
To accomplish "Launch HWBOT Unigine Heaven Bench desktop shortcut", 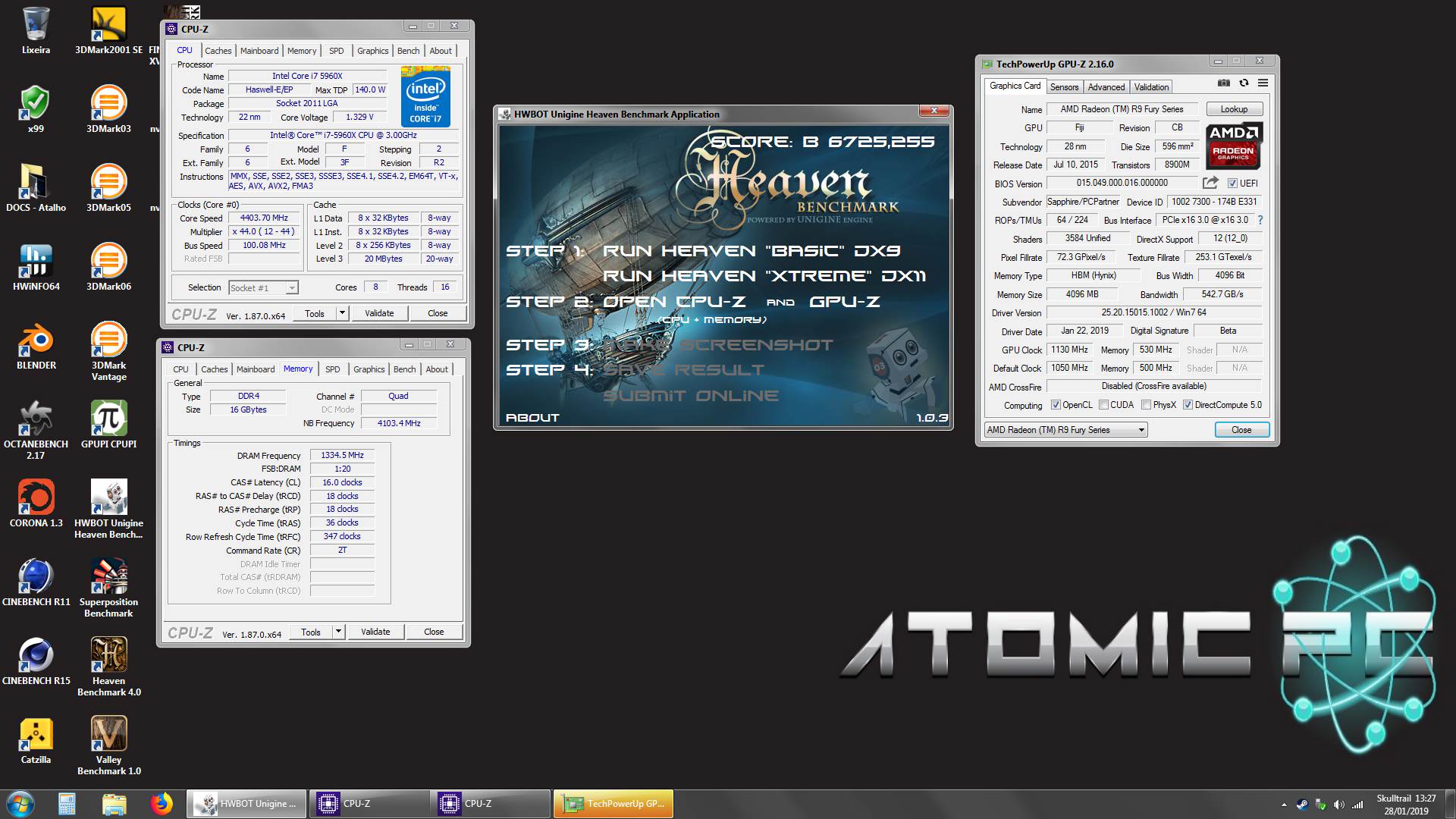I will tap(108, 509).
